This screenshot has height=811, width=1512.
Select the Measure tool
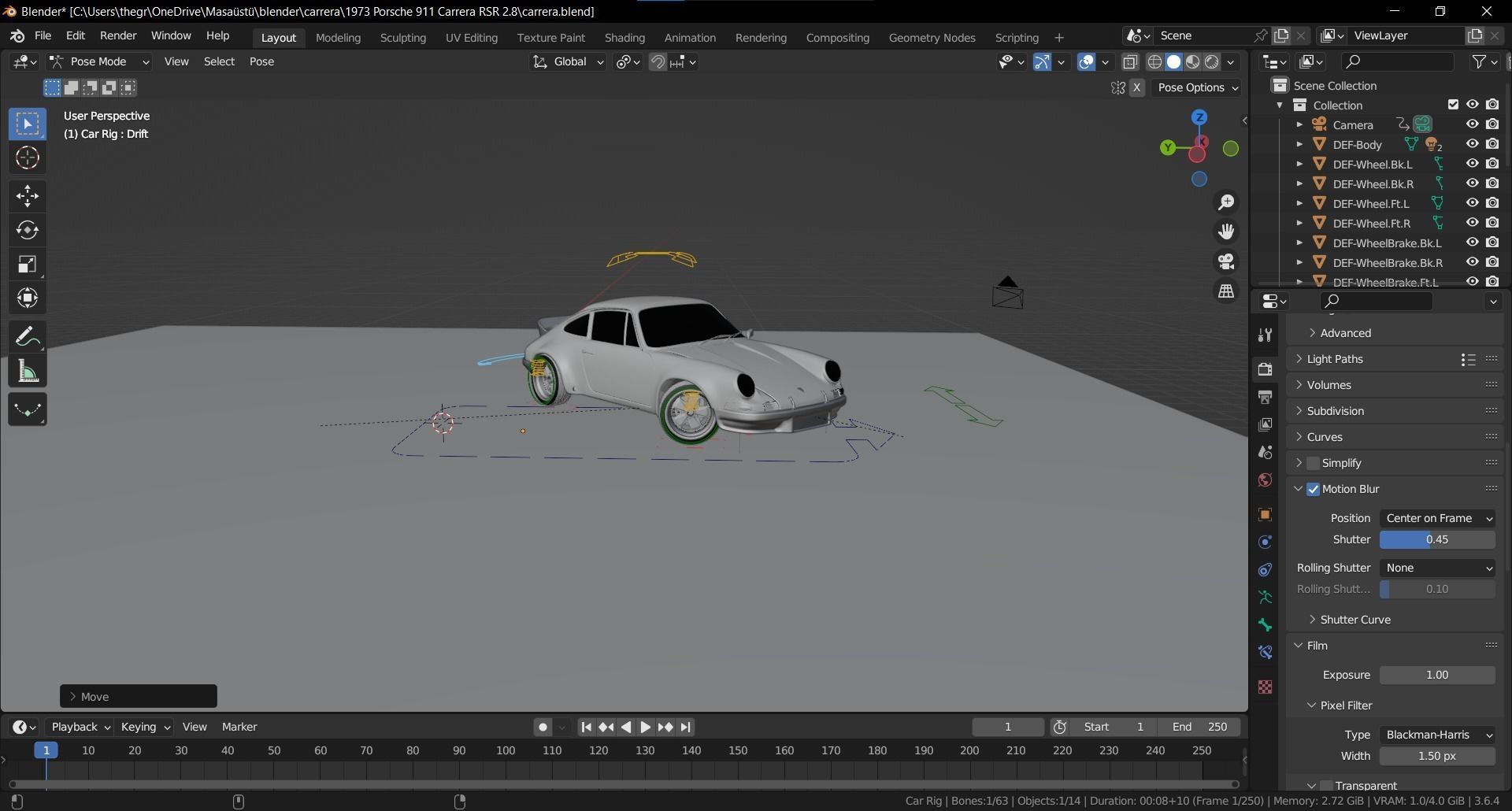point(28,371)
